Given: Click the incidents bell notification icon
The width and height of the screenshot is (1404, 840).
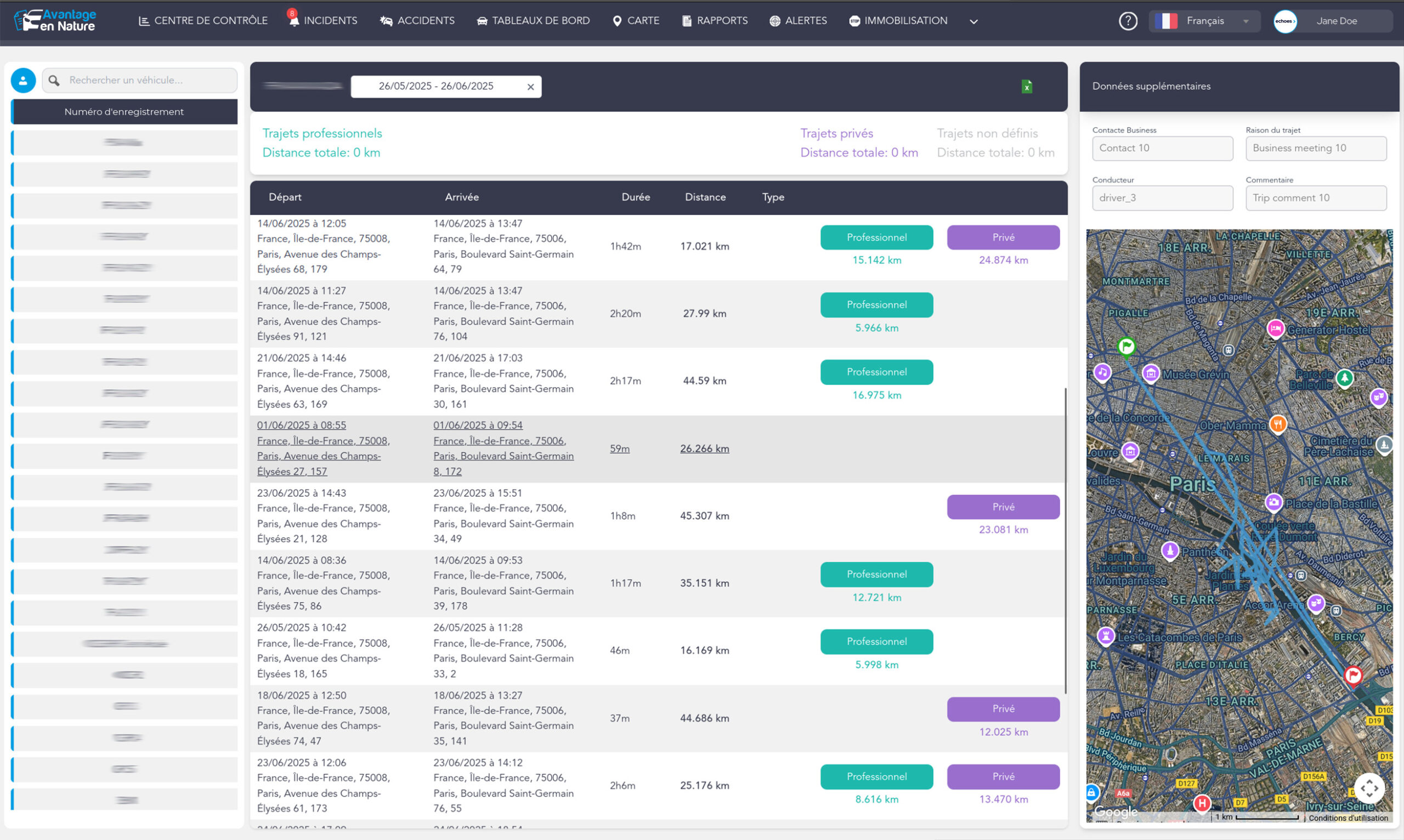Looking at the screenshot, I should [x=293, y=20].
